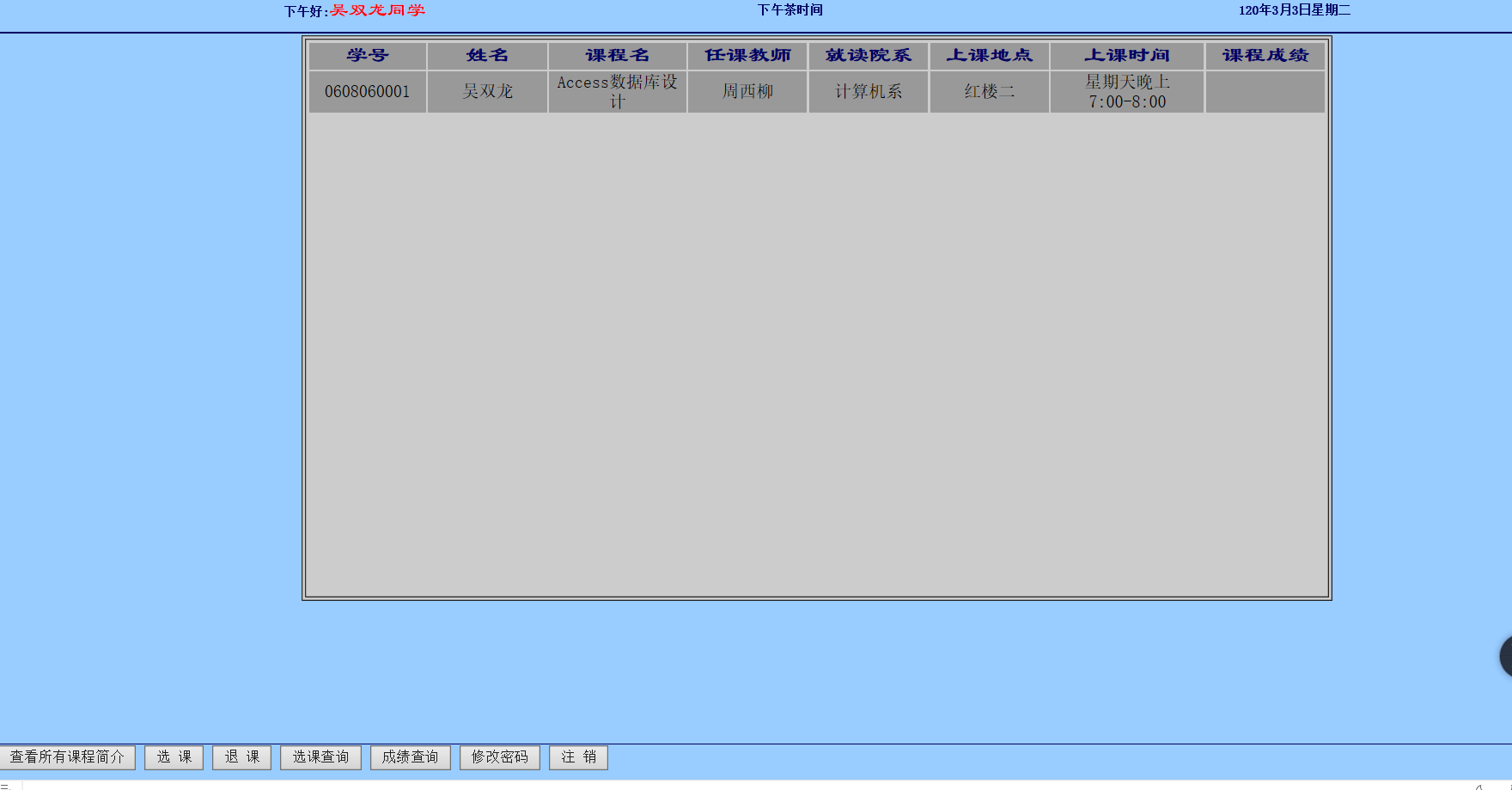Click time cell 星期天晚上 7:00-8:00
This screenshot has width=1512, height=790.
tap(1127, 92)
